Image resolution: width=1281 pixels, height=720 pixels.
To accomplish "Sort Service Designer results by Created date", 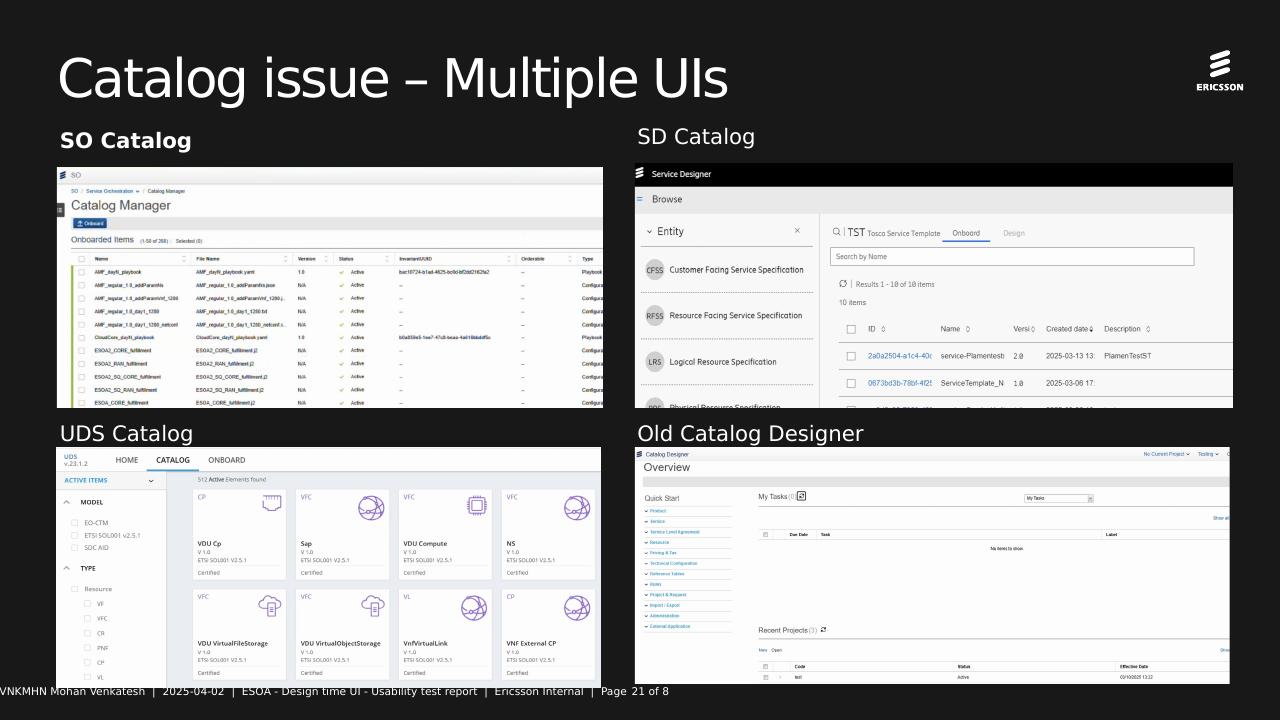I will (1091, 329).
